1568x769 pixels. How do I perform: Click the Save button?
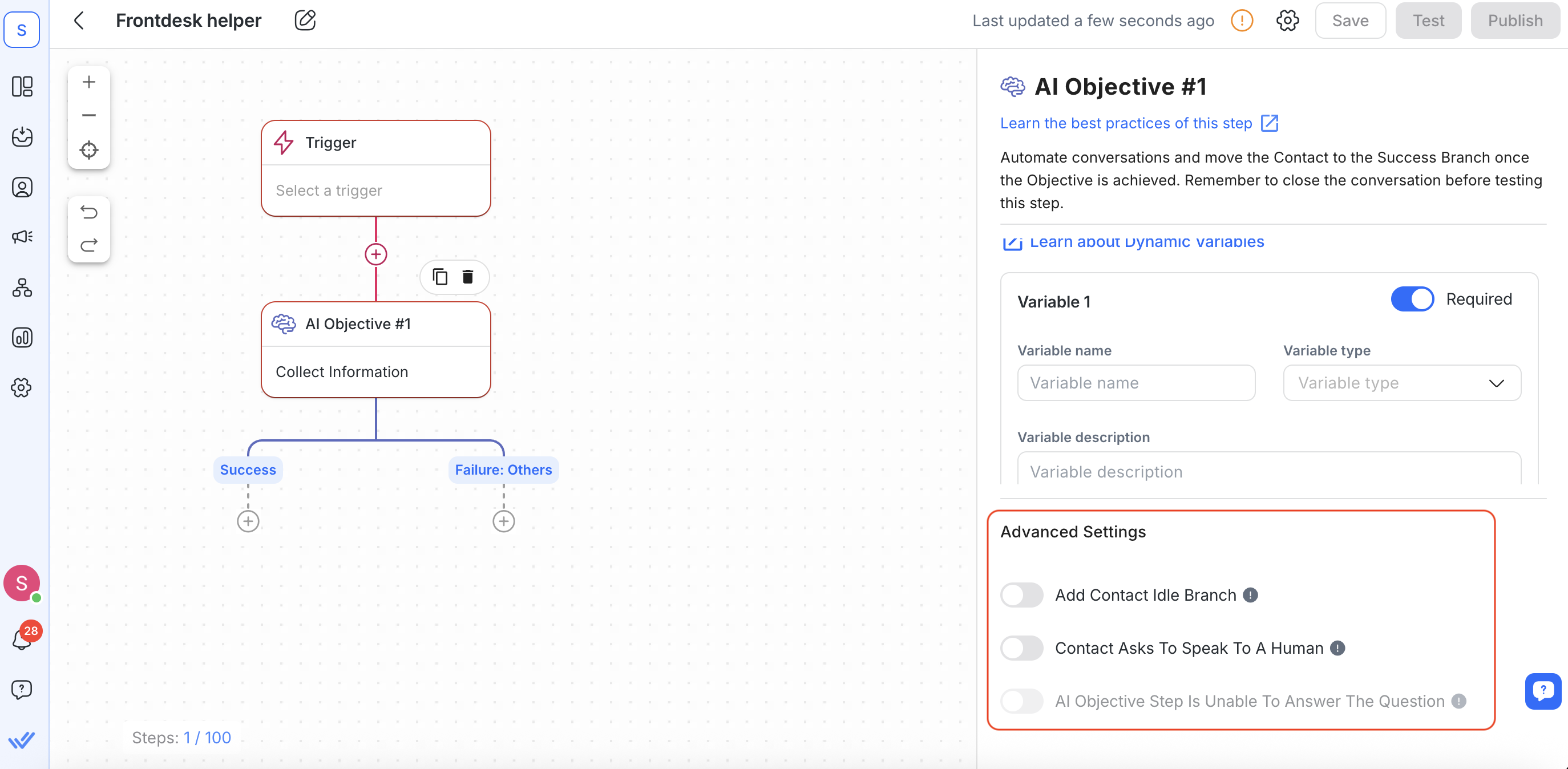[1349, 21]
